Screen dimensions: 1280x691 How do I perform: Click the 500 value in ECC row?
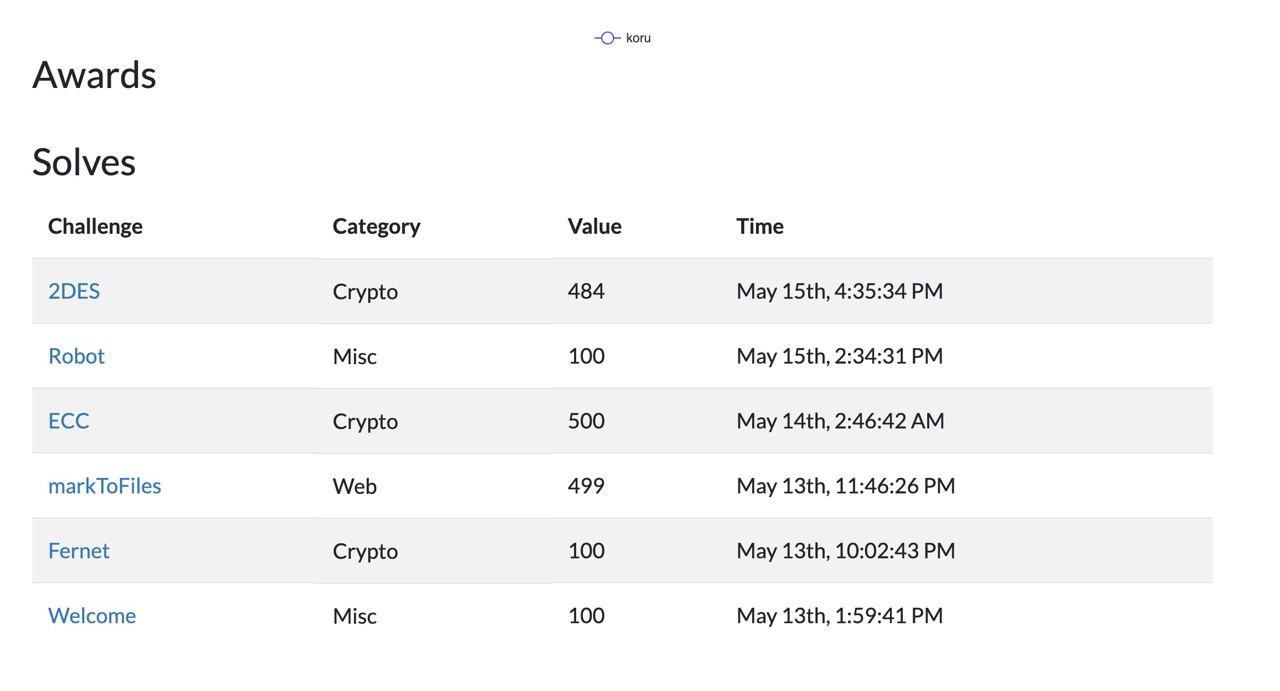[x=586, y=421]
